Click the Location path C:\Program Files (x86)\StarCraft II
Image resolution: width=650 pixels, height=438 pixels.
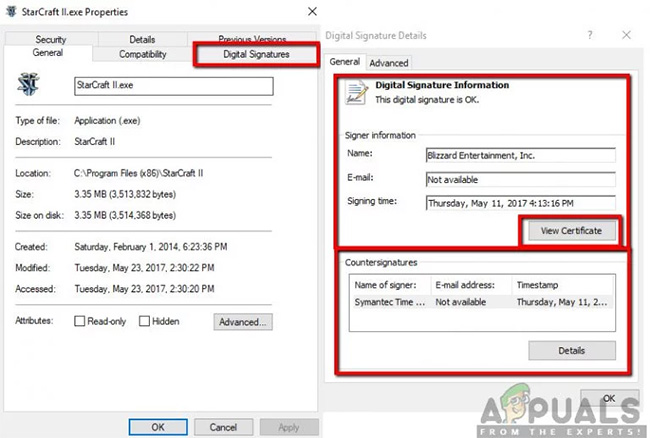[138, 173]
